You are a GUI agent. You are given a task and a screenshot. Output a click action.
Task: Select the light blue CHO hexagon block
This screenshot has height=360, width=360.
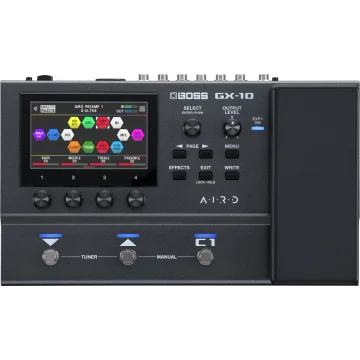coord(117,147)
